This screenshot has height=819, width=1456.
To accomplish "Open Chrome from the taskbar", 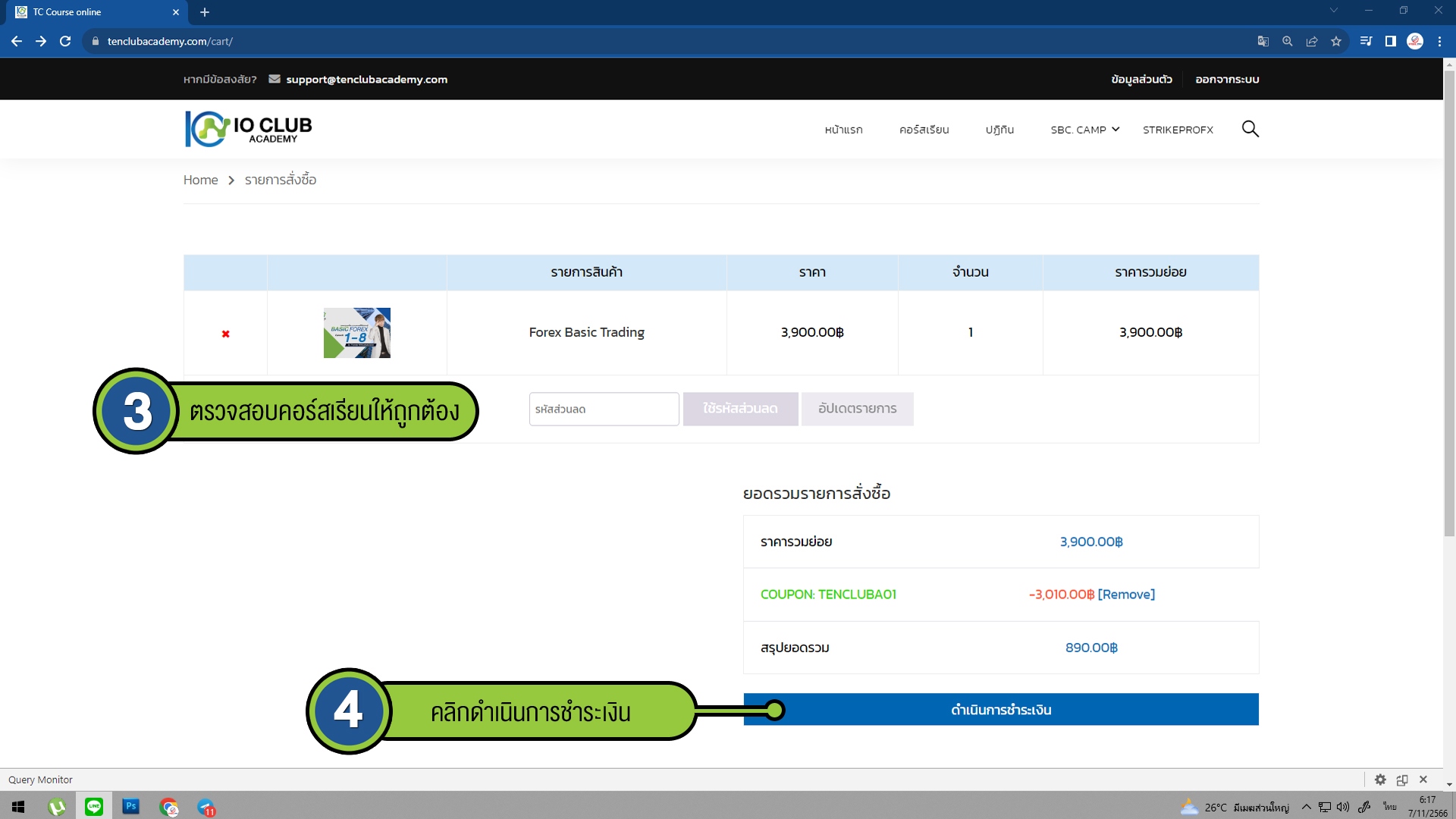I will pos(169,807).
